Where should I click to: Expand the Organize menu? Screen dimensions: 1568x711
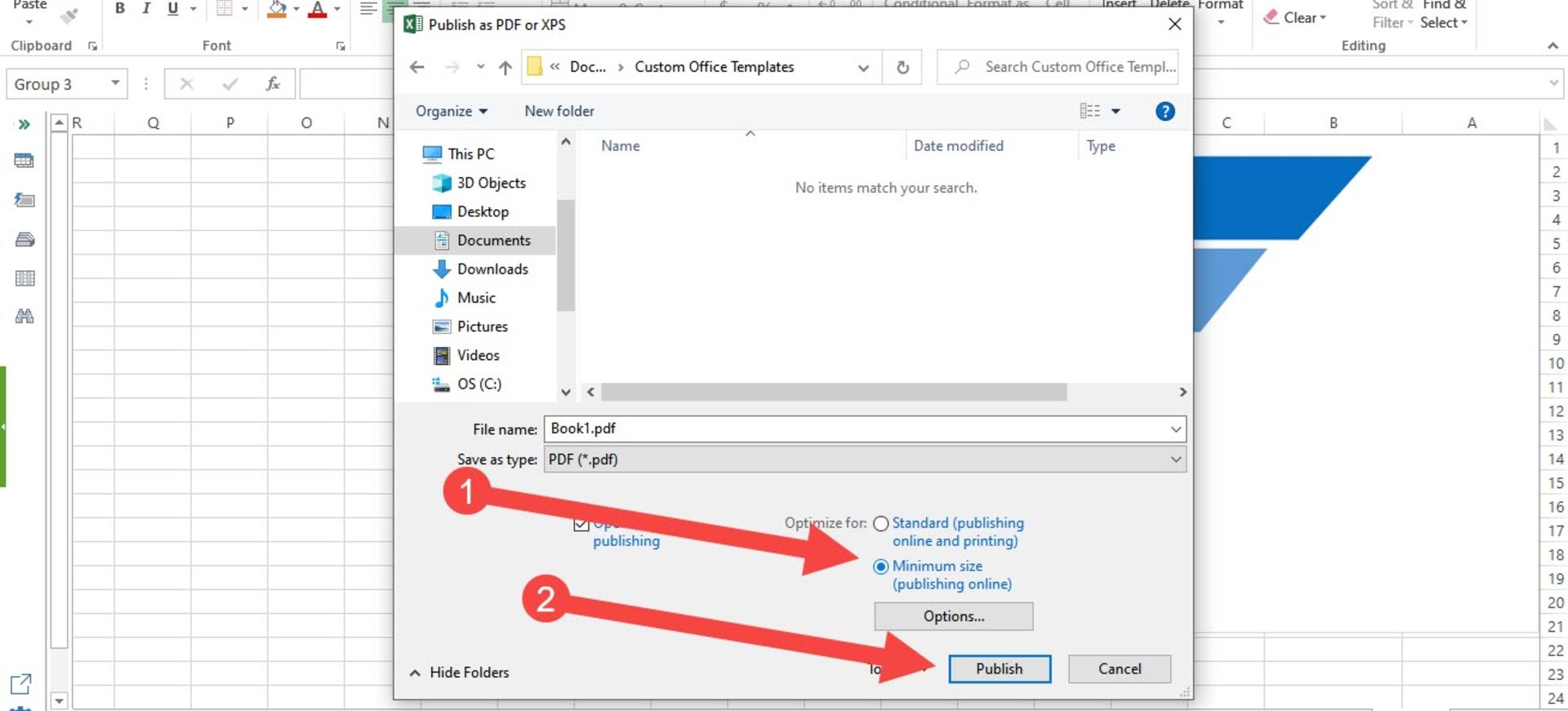pyautogui.click(x=451, y=111)
